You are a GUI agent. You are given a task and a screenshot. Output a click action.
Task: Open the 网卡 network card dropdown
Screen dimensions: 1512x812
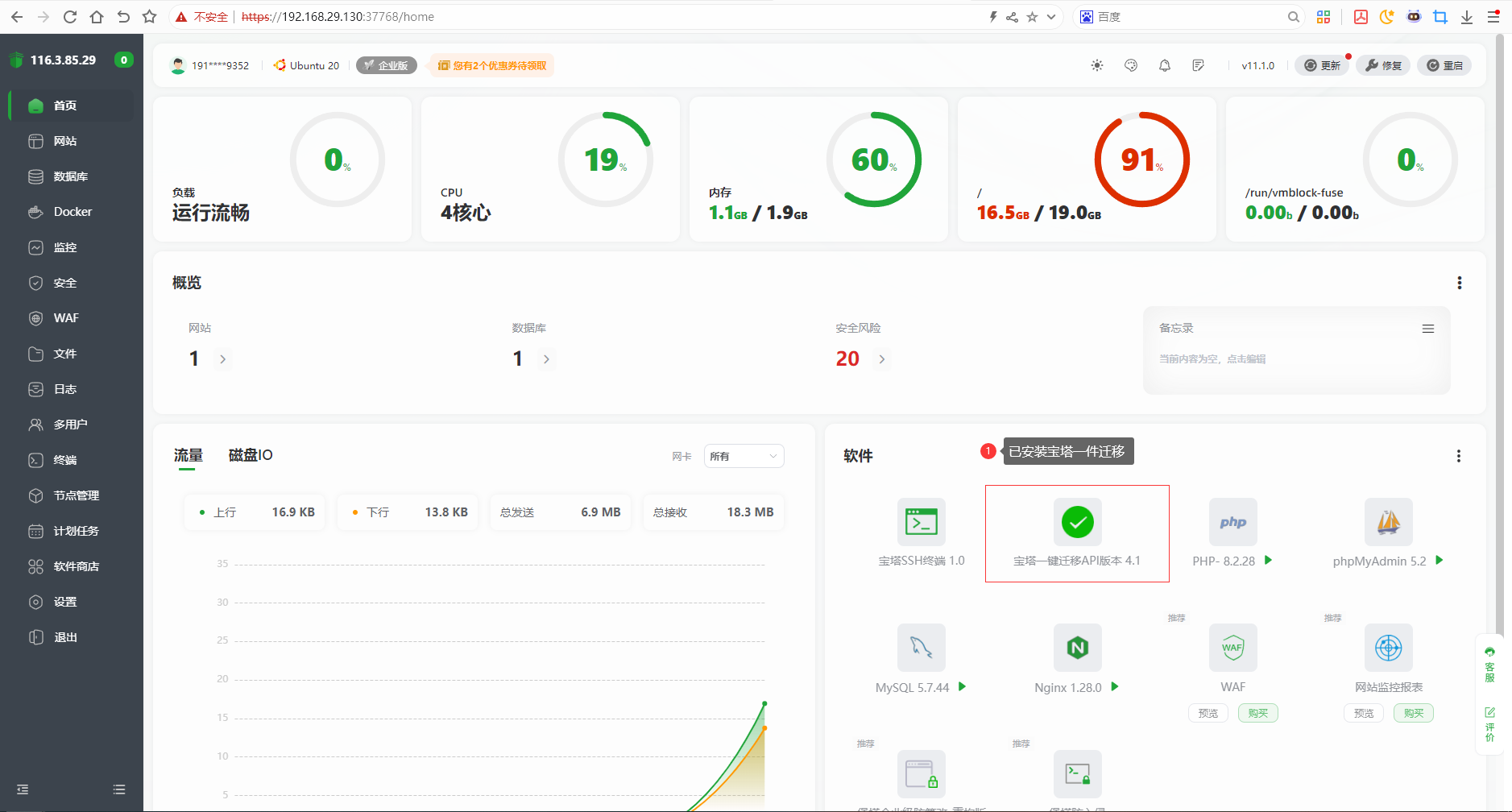tap(744, 456)
